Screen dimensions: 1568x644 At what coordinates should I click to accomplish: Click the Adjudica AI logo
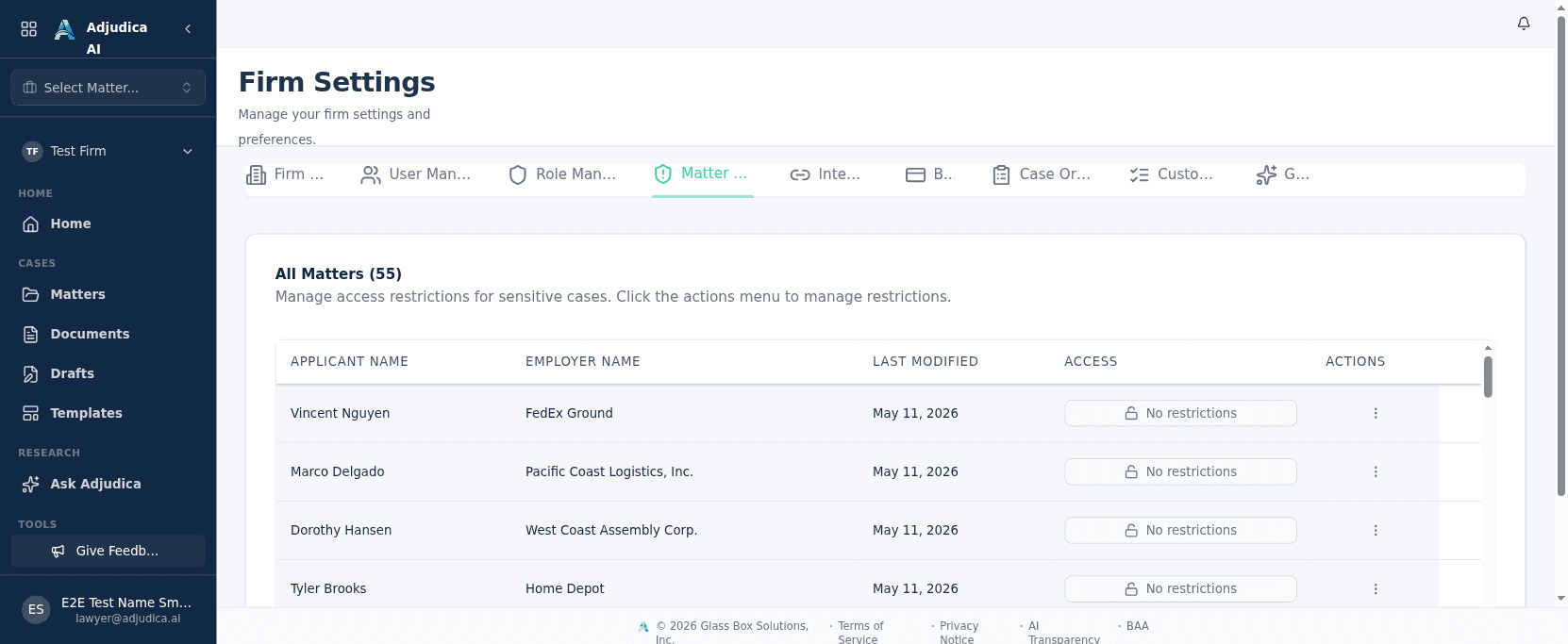[64, 29]
